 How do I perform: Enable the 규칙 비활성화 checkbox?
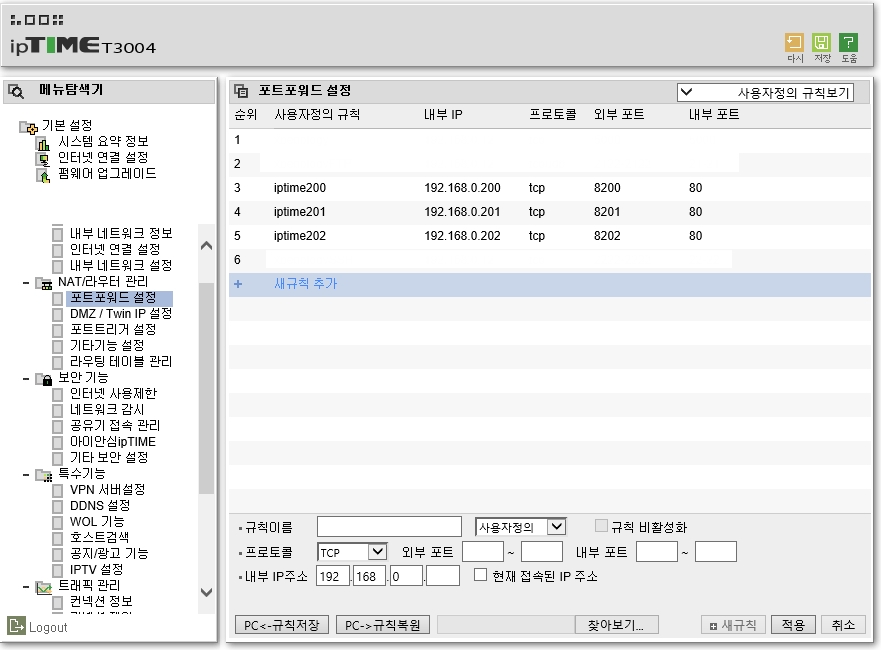point(601,526)
